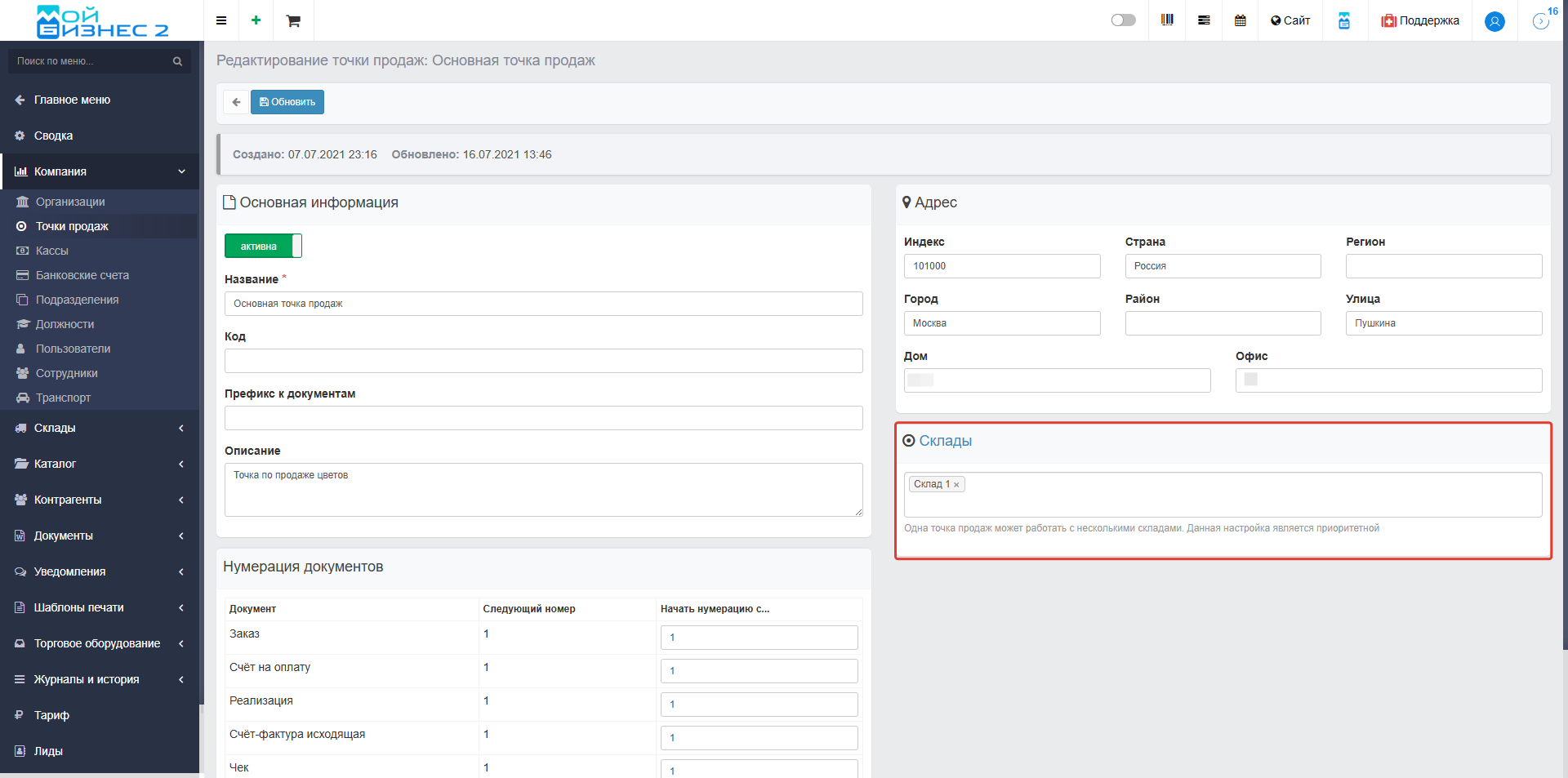Click the green plus icon

pos(256,20)
